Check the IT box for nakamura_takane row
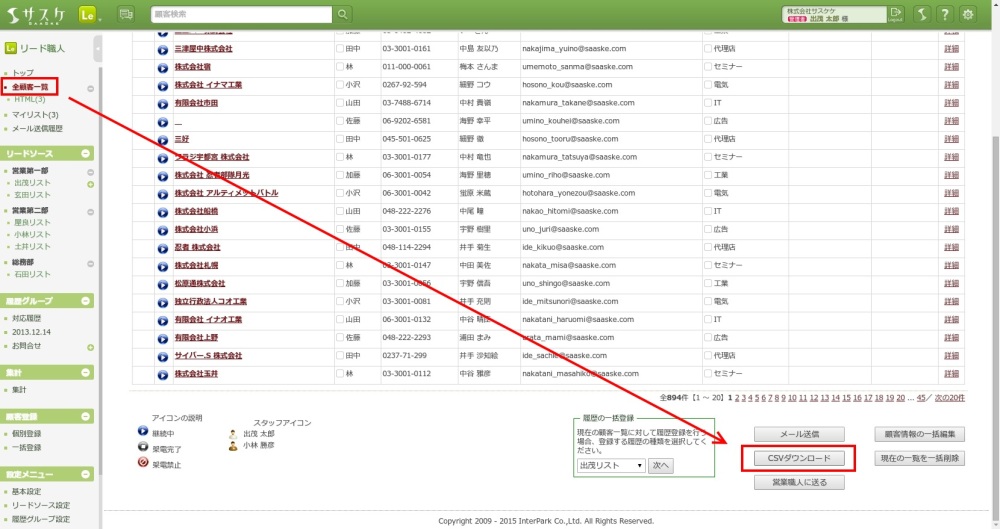The height and width of the screenshot is (529, 1000). pos(708,103)
